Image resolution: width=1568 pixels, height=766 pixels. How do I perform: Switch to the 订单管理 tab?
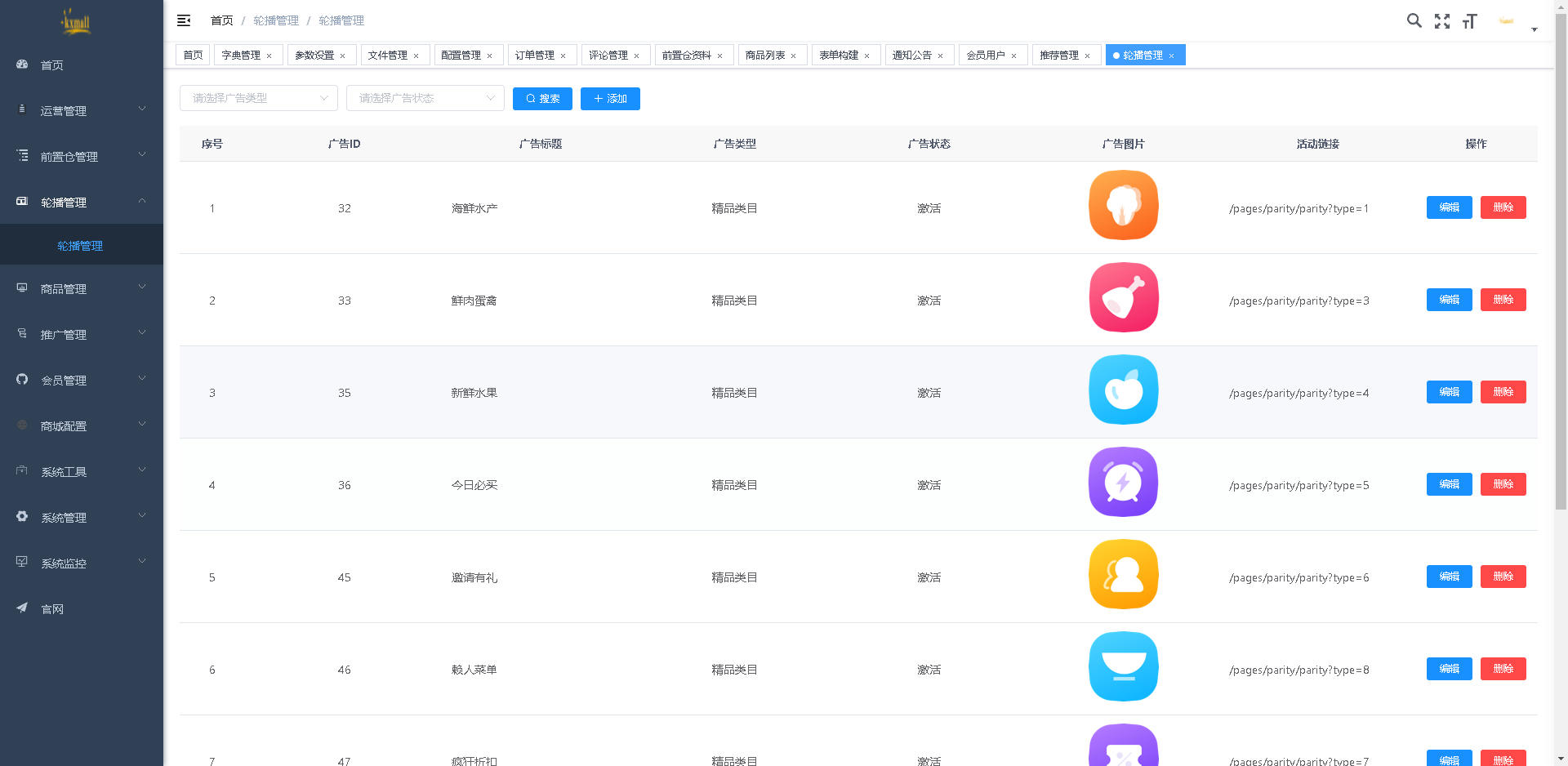(x=537, y=55)
